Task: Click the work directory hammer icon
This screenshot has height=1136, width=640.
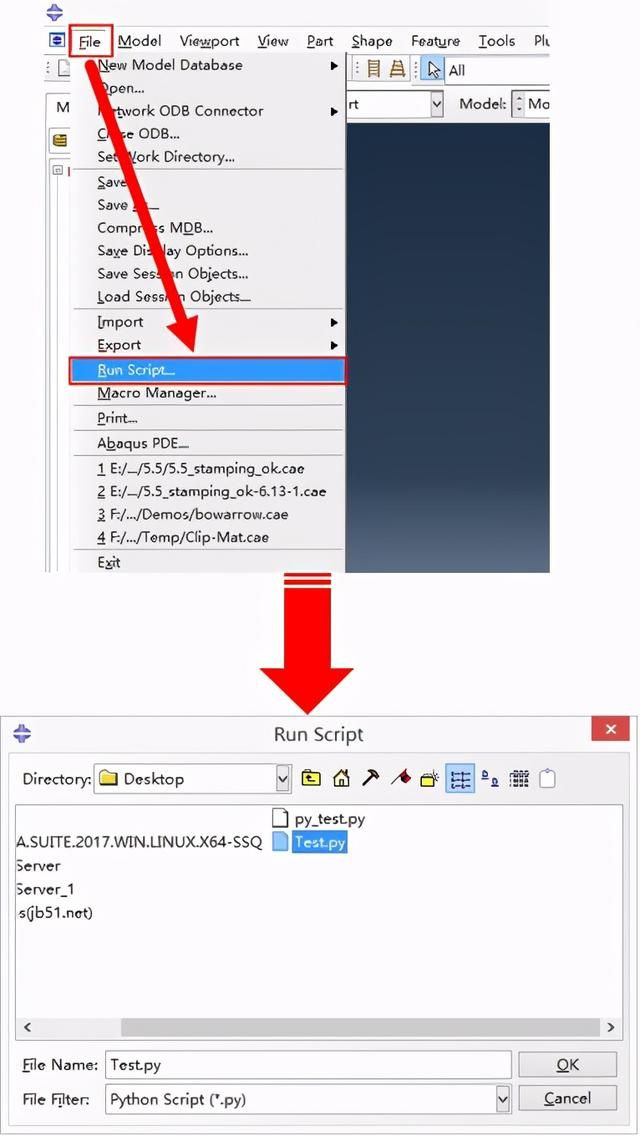Action: coord(370,778)
